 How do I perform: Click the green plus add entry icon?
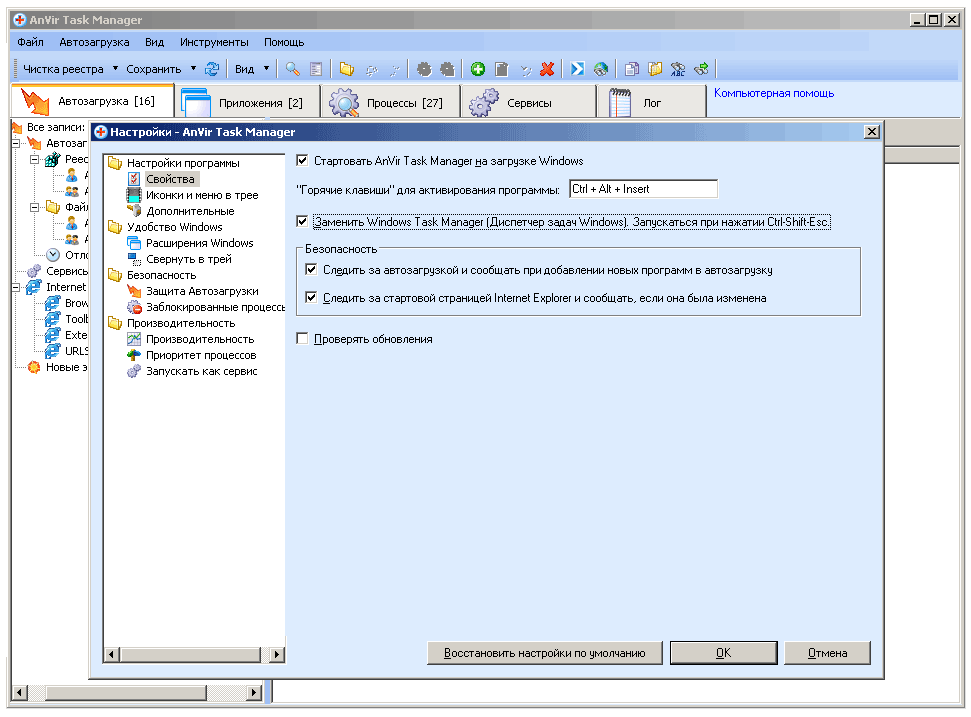[478, 69]
